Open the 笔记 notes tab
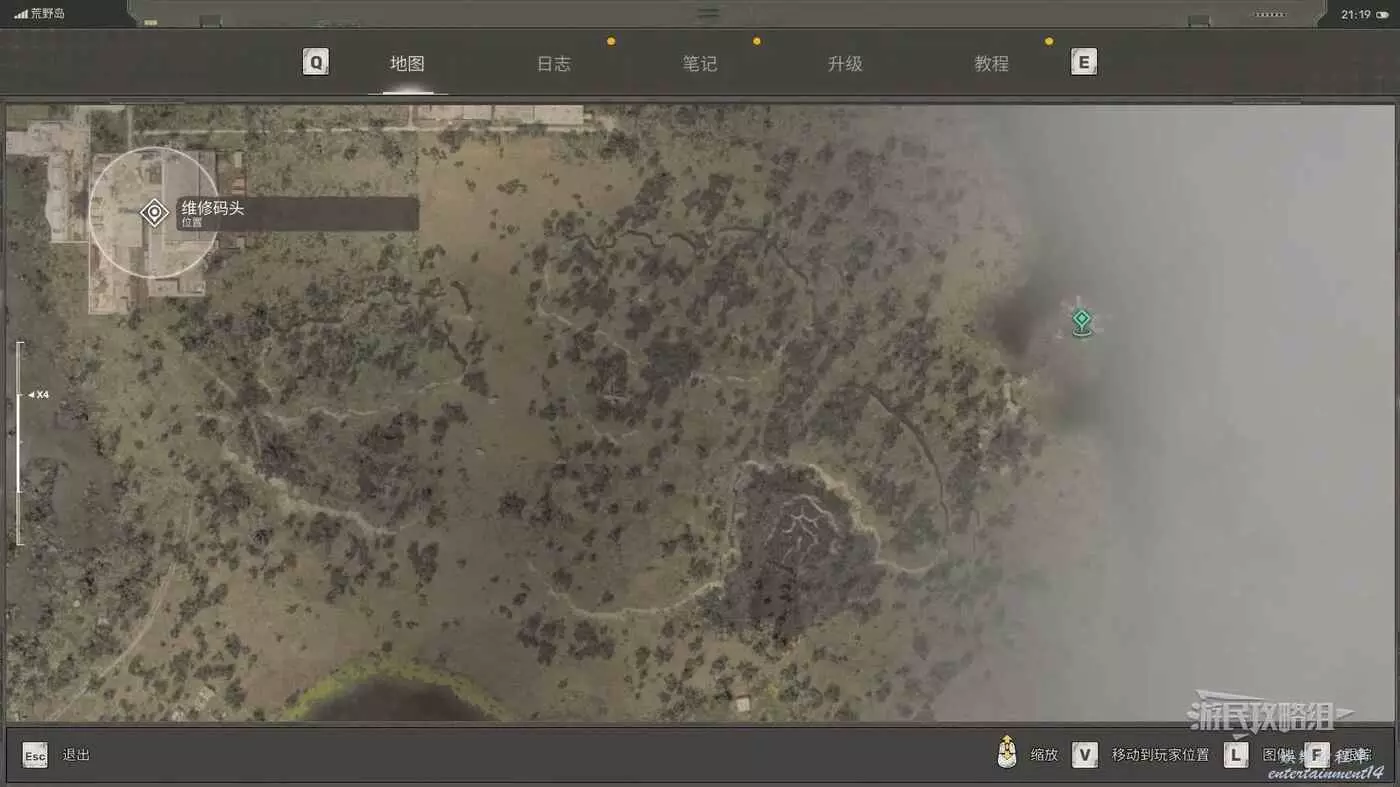 point(699,64)
